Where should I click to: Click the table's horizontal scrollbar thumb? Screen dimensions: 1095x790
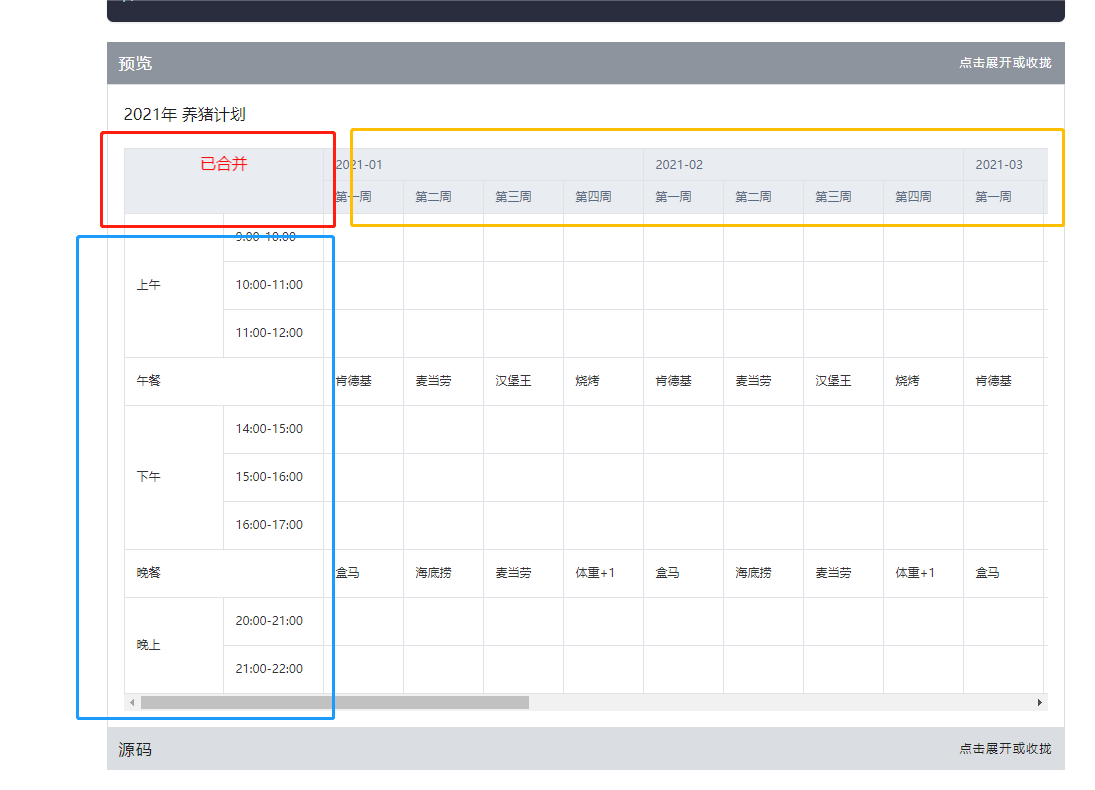[335, 702]
